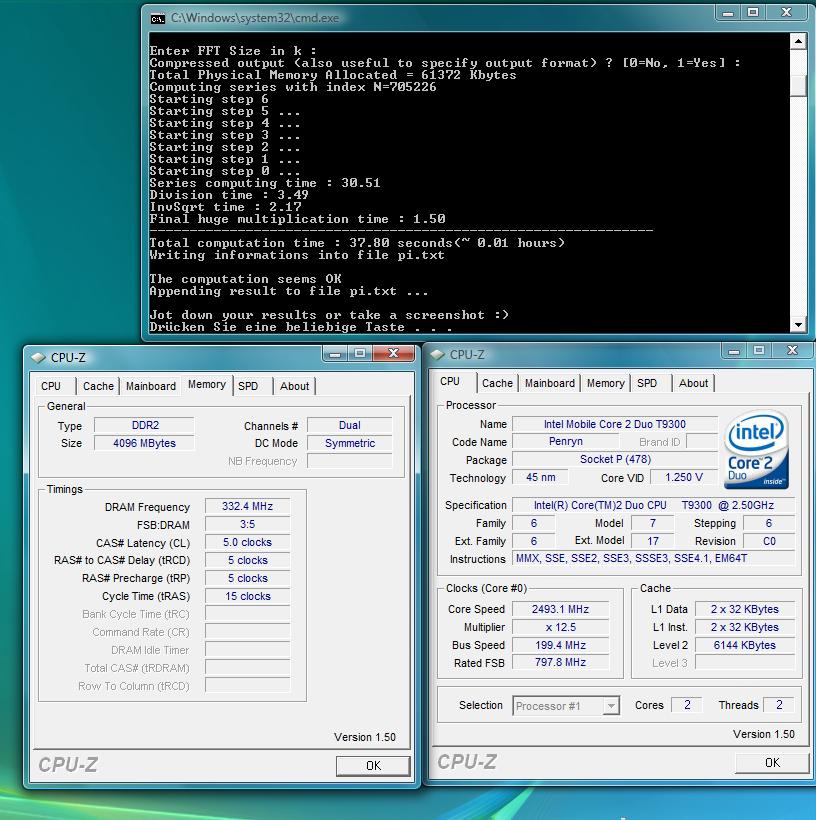Click Total computation time line in cmd

click(x=357, y=243)
